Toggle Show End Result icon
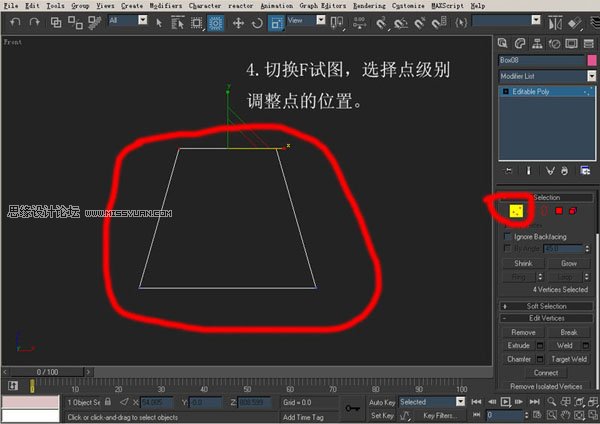 529,171
